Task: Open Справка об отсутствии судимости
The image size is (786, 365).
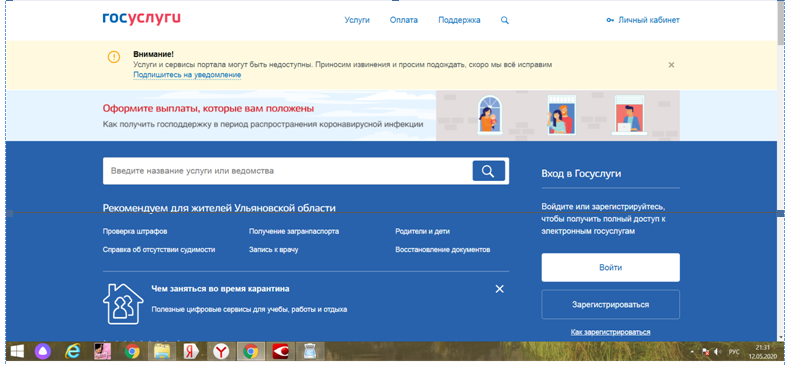Action: 159,250
